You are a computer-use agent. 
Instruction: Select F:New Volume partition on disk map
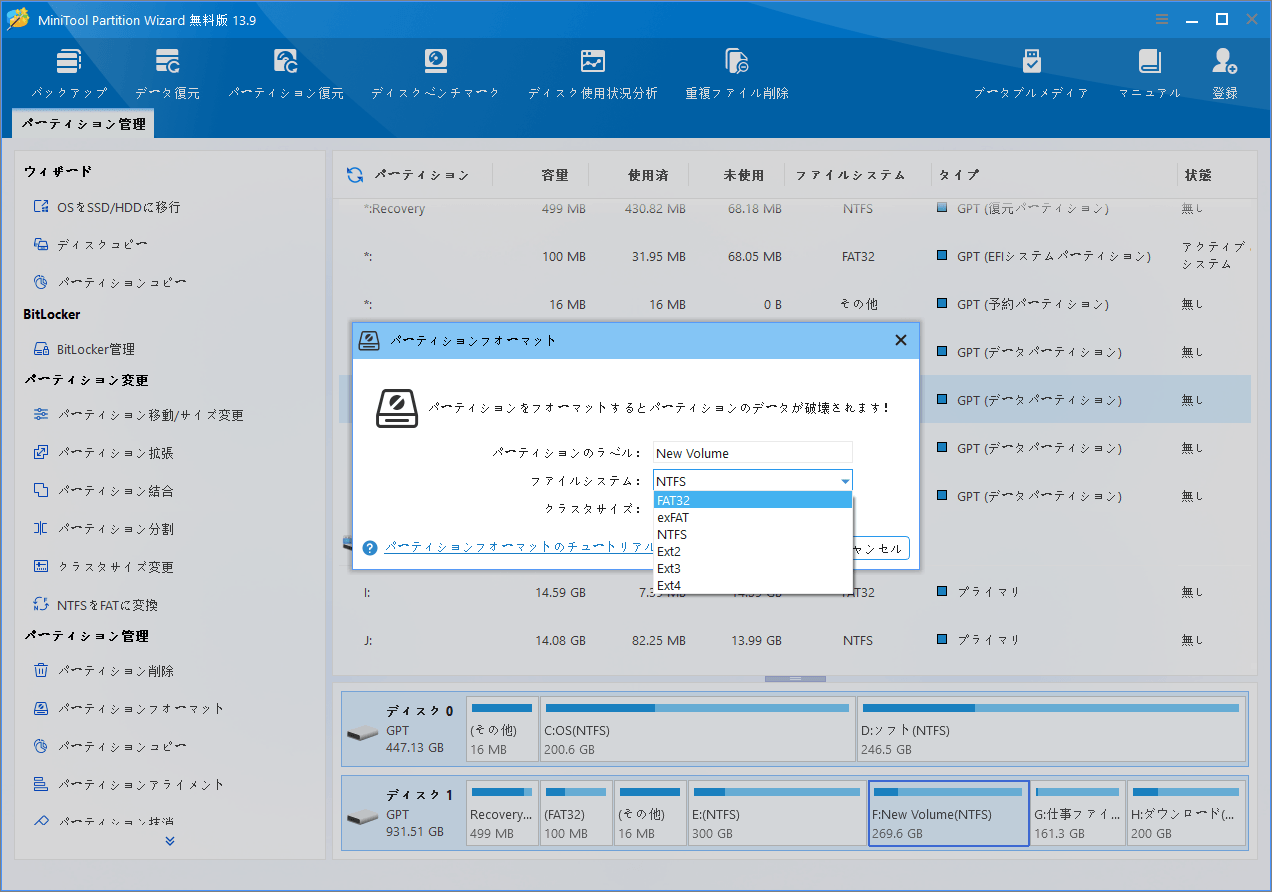[x=949, y=814]
